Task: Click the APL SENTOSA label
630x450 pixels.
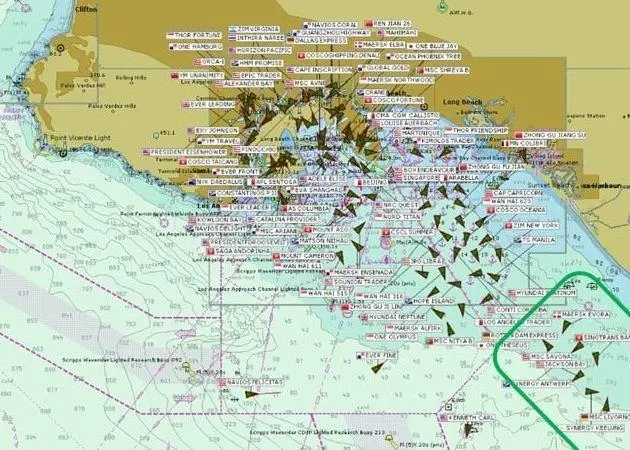Action: (272, 182)
